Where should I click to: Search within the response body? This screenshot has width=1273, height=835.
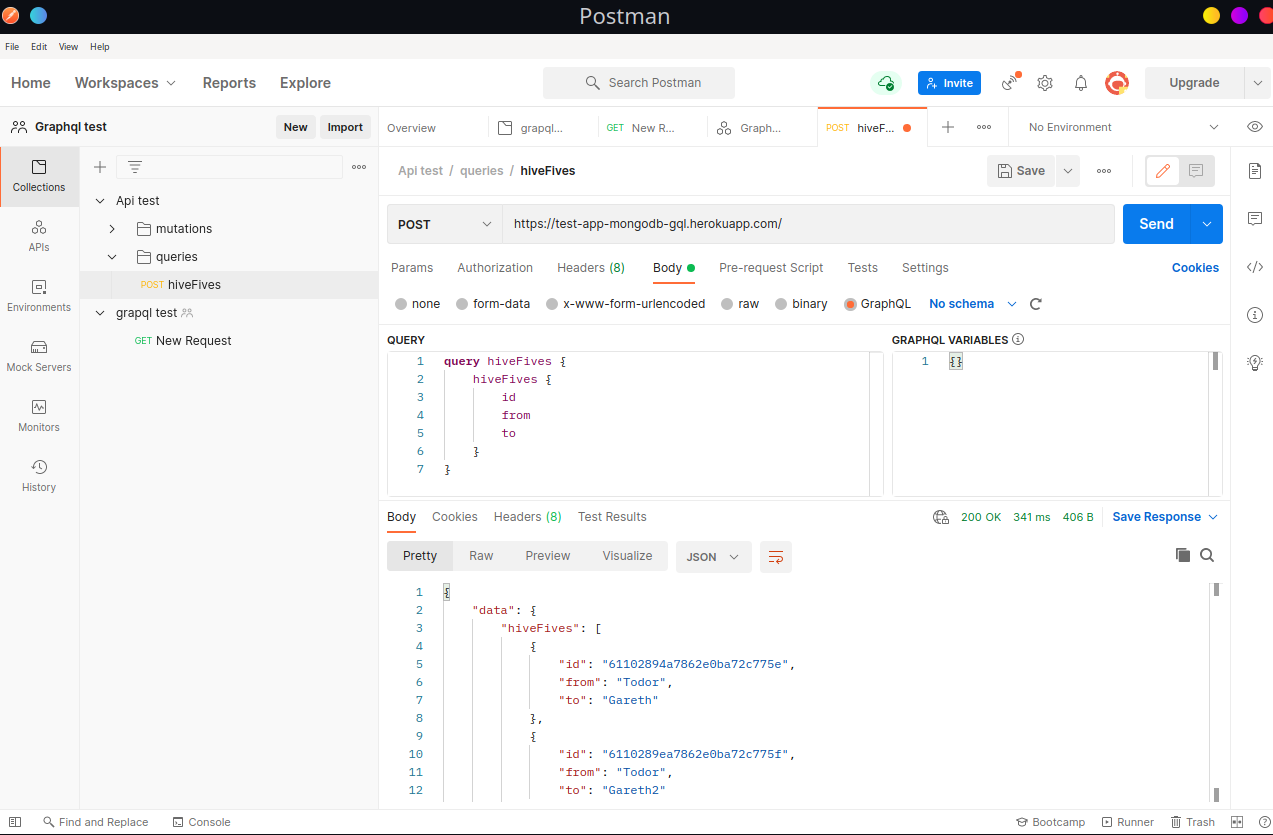pyautogui.click(x=1207, y=555)
